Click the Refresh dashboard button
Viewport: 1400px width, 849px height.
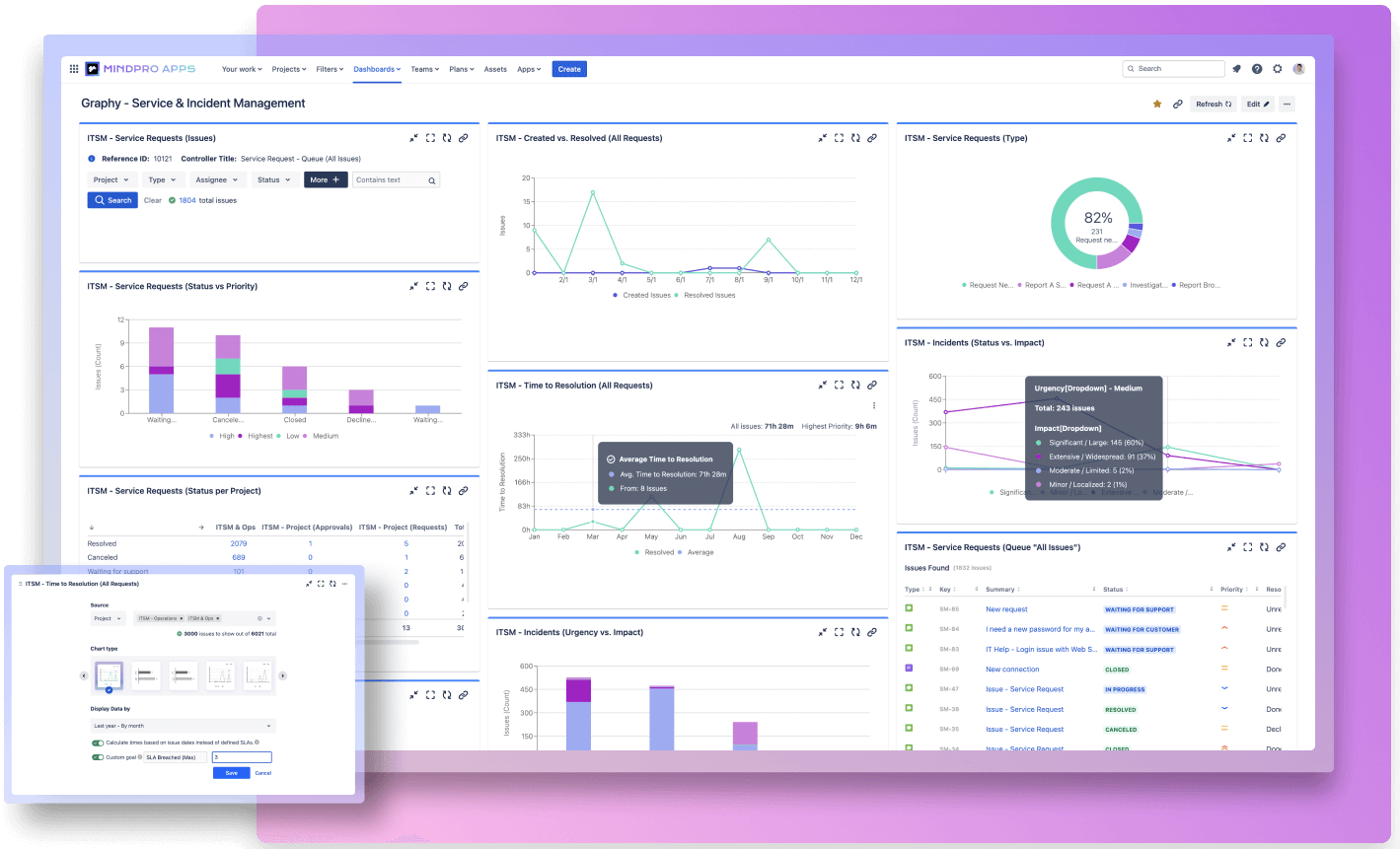click(1214, 104)
